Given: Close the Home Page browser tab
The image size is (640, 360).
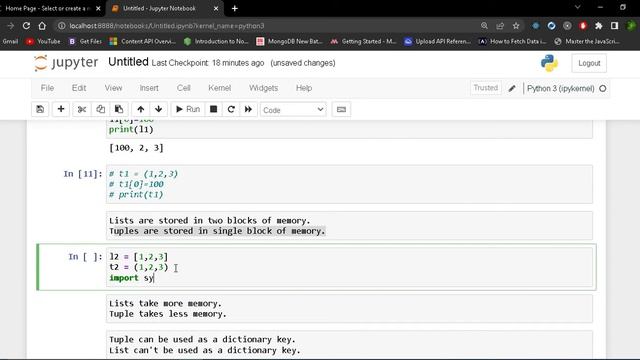Looking at the screenshot, I should click(x=98, y=8).
